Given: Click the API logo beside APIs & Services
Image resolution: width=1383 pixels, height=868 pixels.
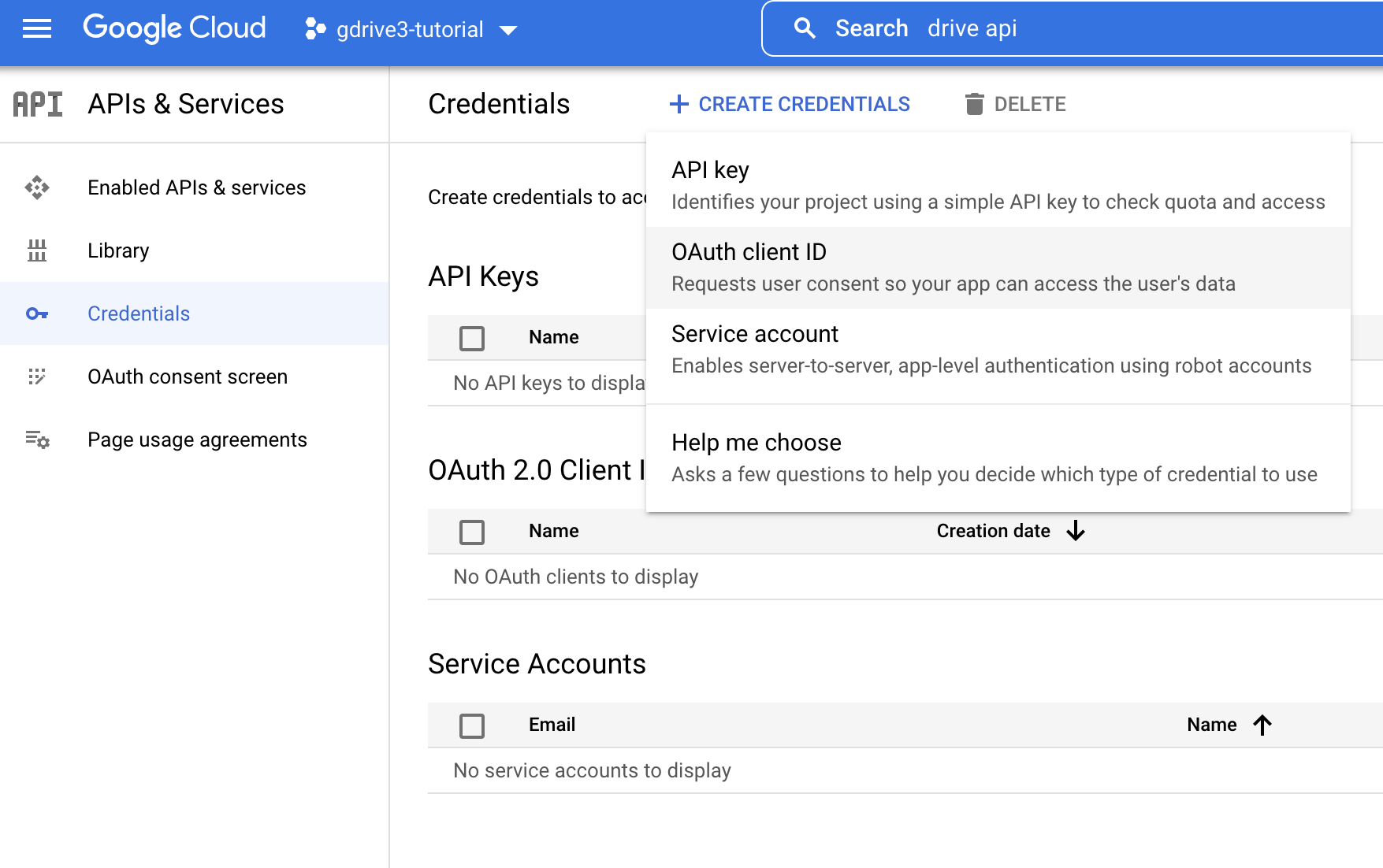Looking at the screenshot, I should [x=38, y=104].
